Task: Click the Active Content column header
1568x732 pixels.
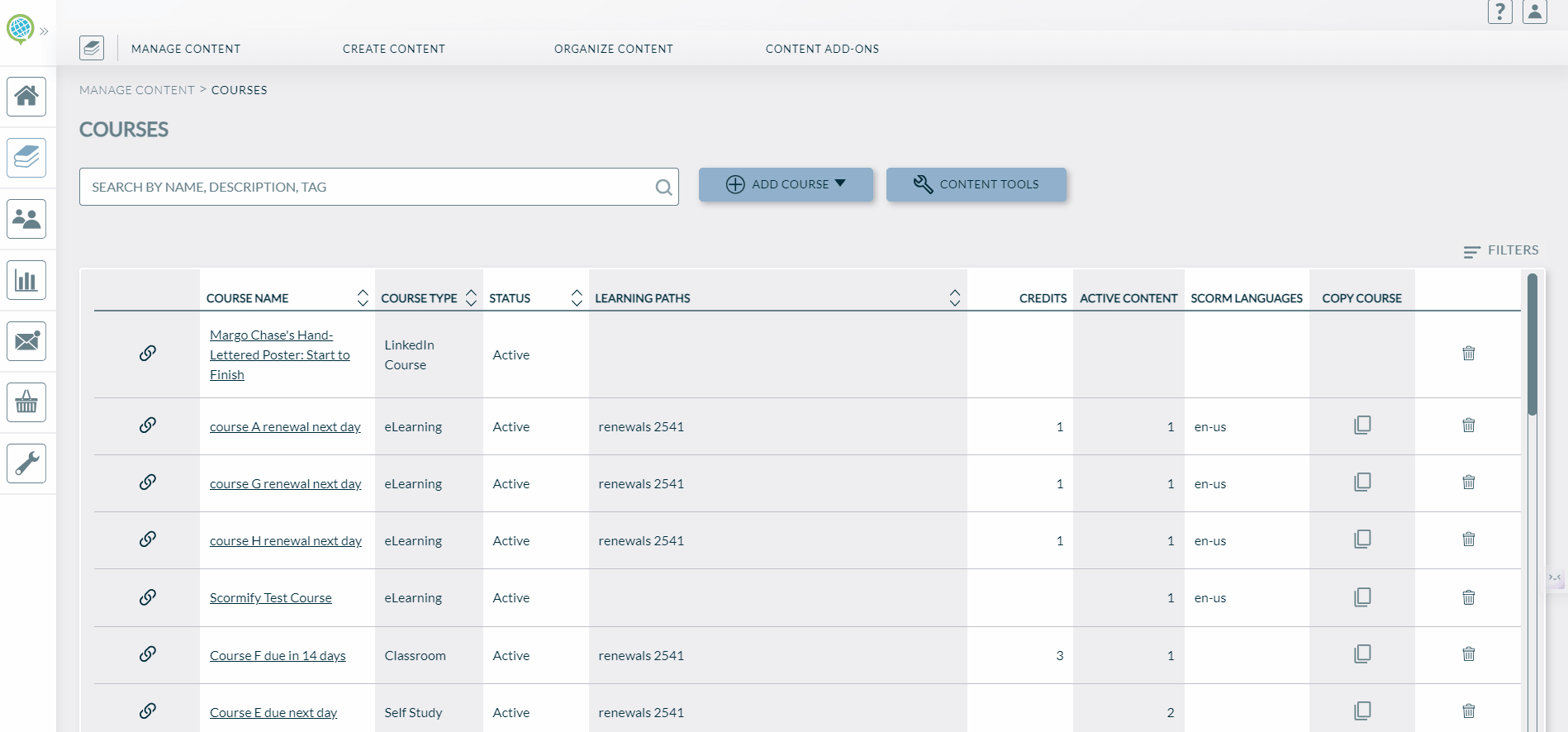Action: (x=1128, y=298)
